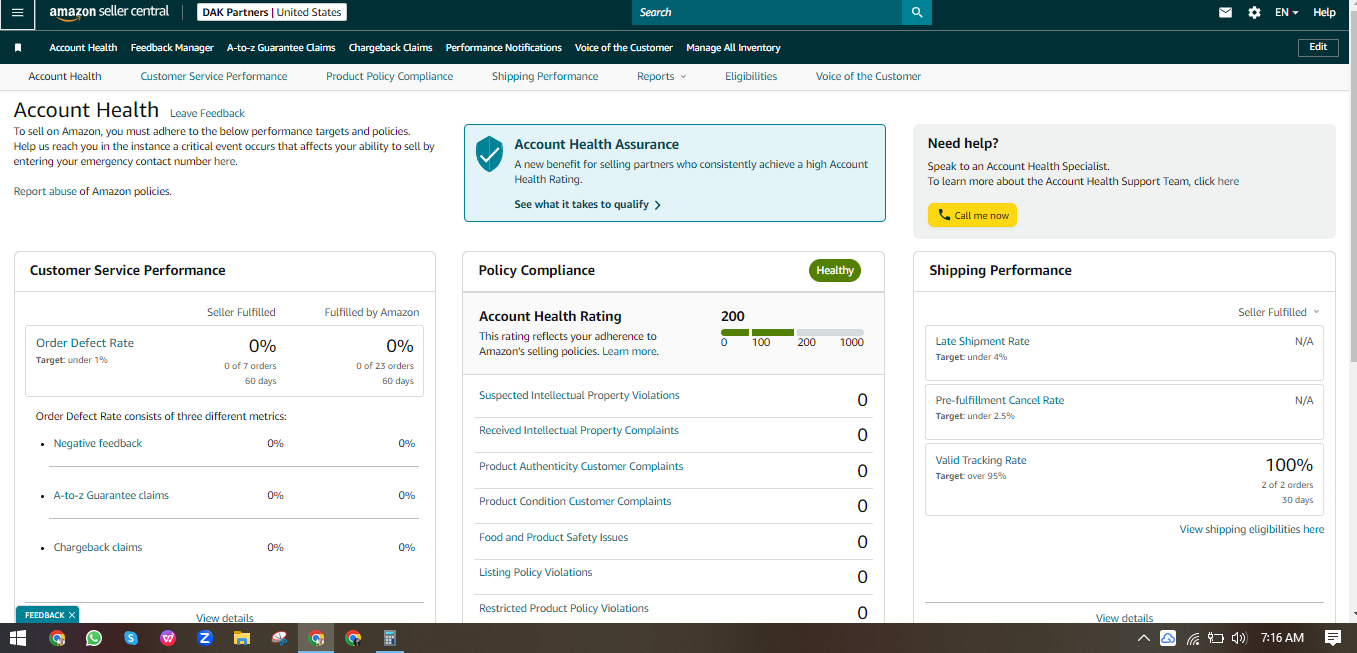Open the Windows notification center icon
This screenshot has width=1357, height=653.
1332,638
